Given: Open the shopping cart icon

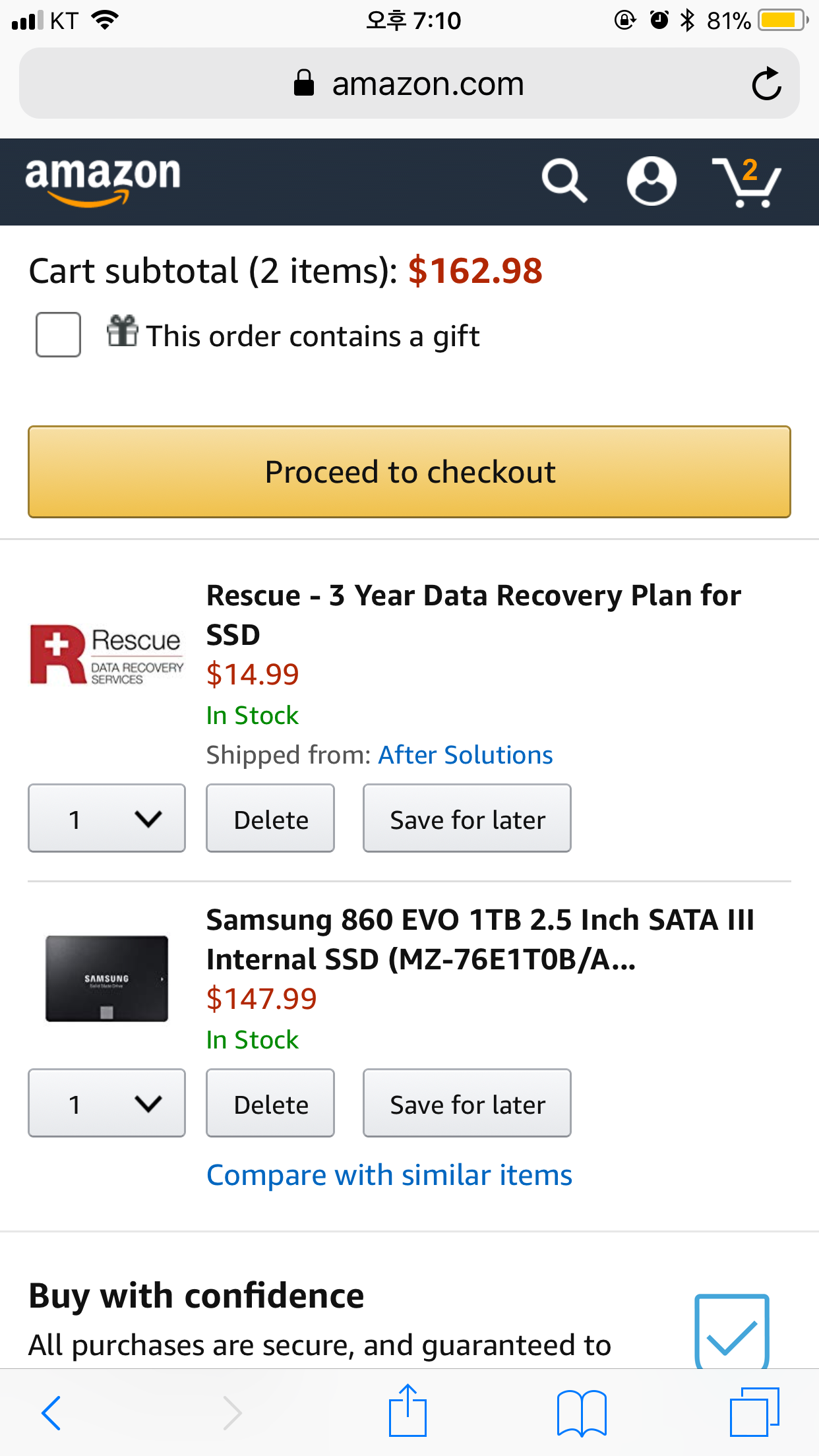Looking at the screenshot, I should click(746, 182).
